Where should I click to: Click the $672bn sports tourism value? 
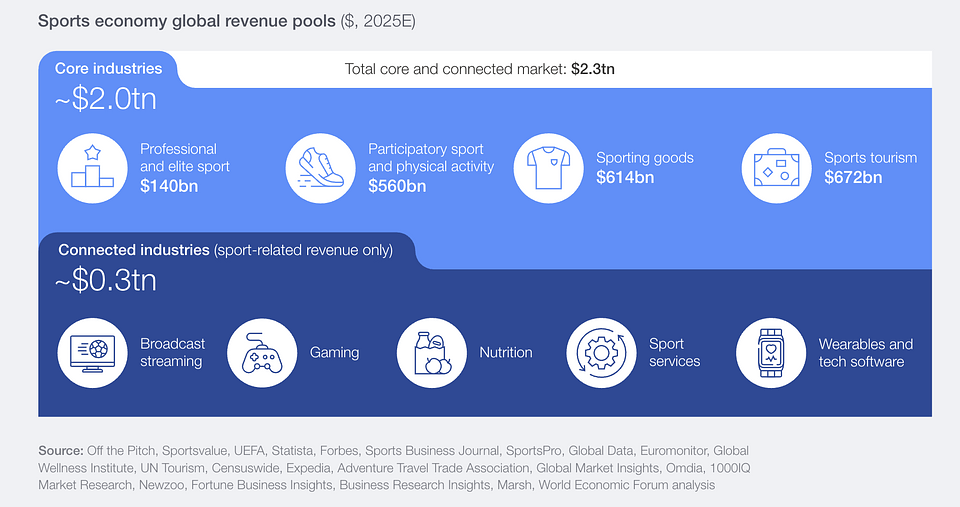853,177
